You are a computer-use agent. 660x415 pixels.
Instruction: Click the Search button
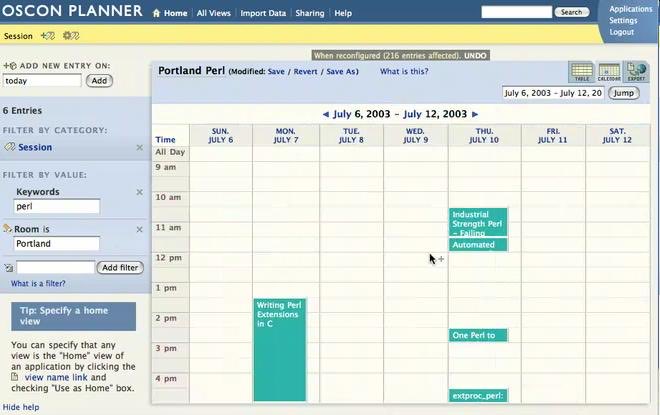(x=571, y=12)
